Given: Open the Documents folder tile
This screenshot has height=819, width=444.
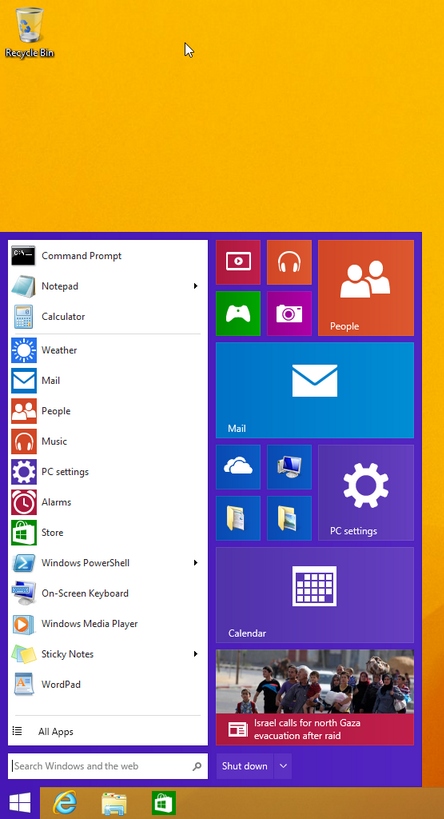Looking at the screenshot, I should (x=238, y=518).
